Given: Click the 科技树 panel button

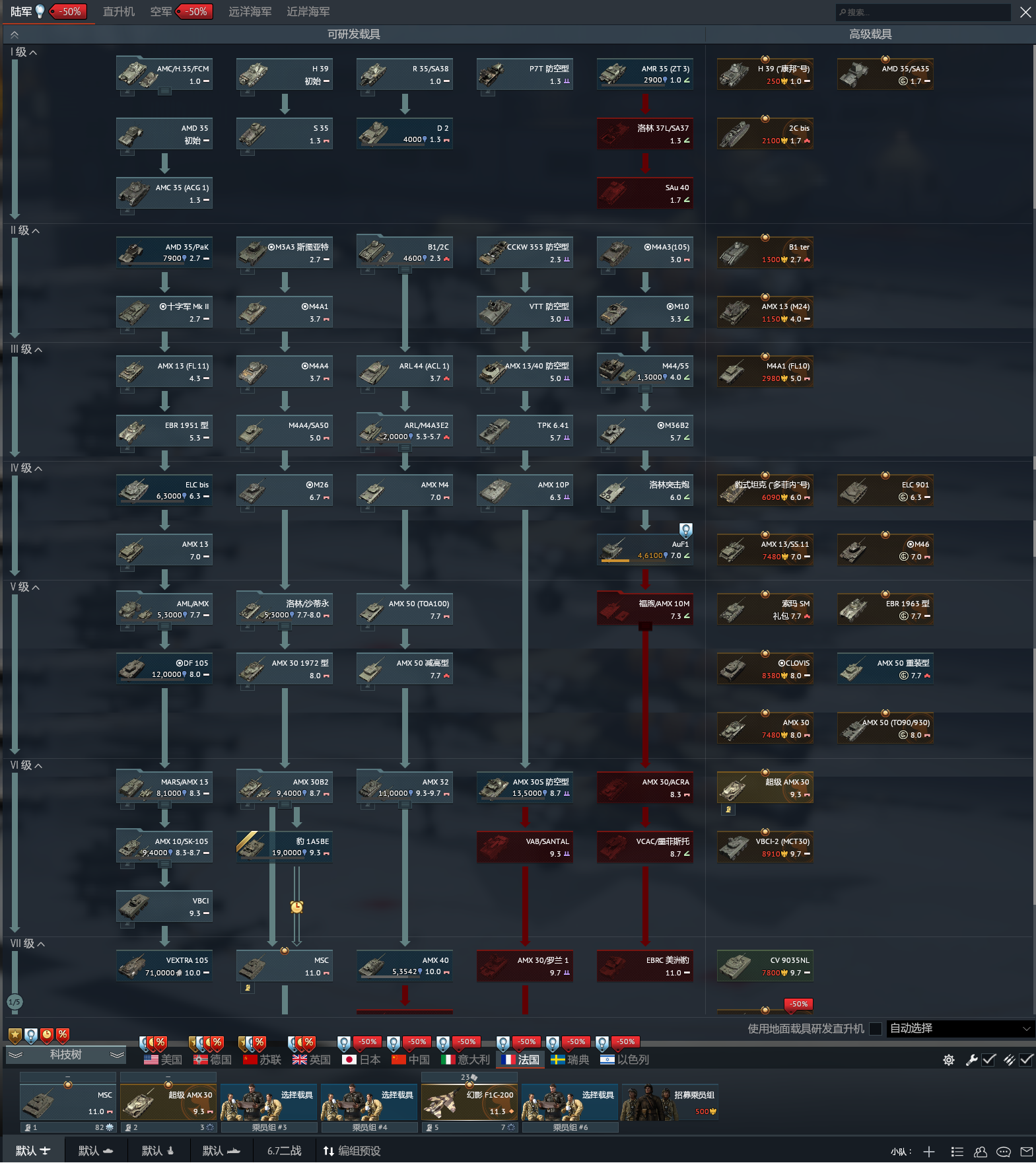Looking at the screenshot, I should [x=65, y=1055].
